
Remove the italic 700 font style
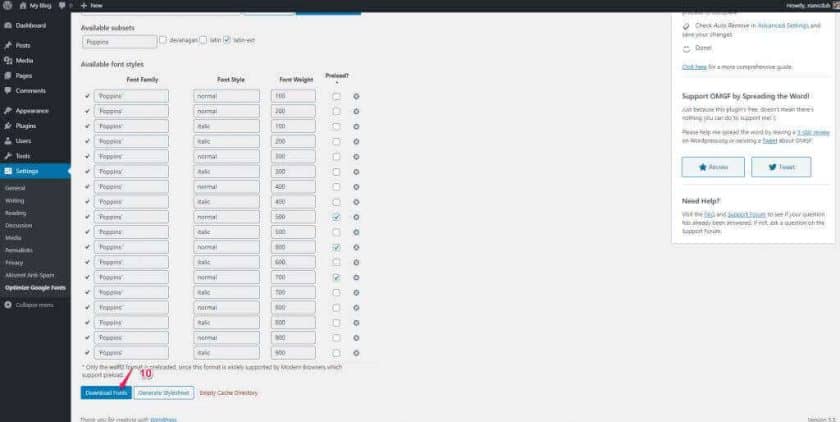pos(356,292)
